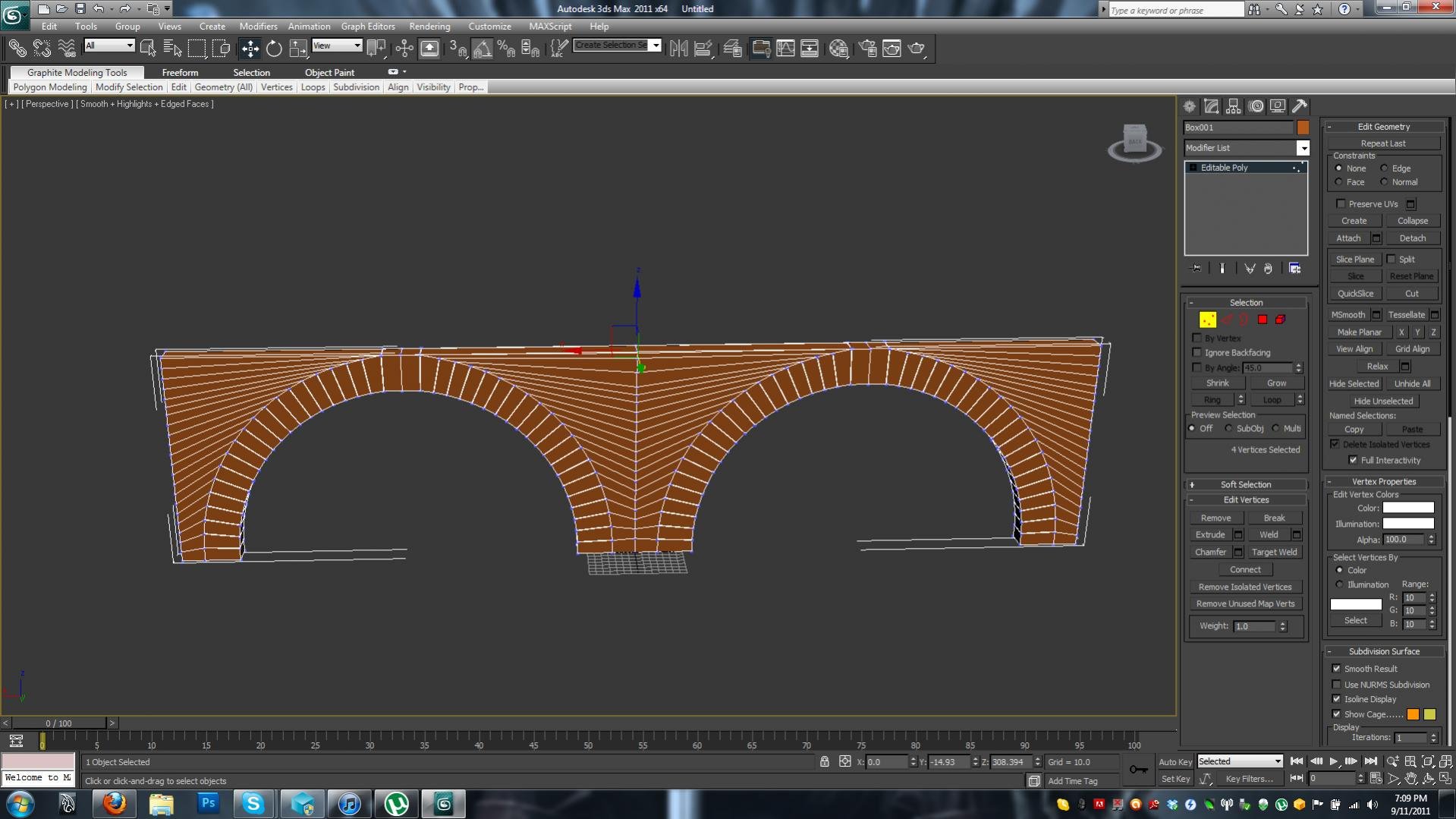The image size is (1456, 819).
Task: Activate the Mirror tool in the toolbar
Action: point(678,48)
